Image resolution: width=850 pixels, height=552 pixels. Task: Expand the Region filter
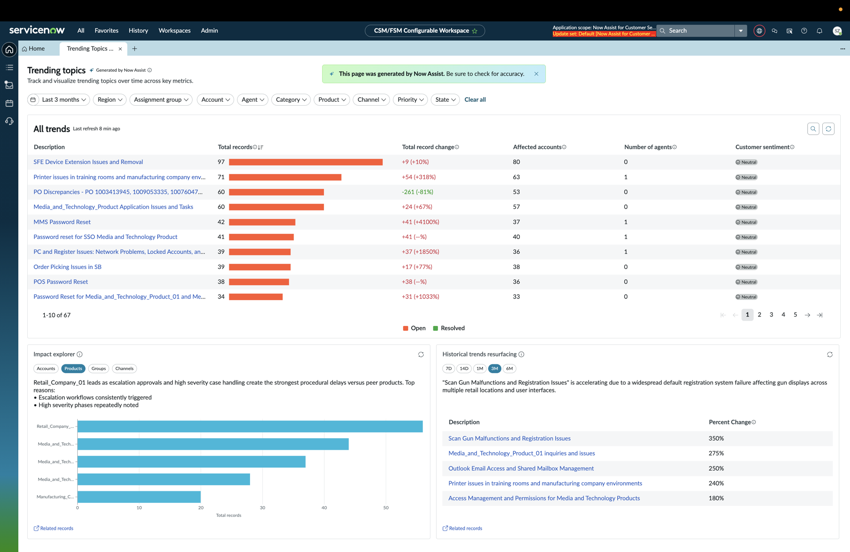coord(110,100)
